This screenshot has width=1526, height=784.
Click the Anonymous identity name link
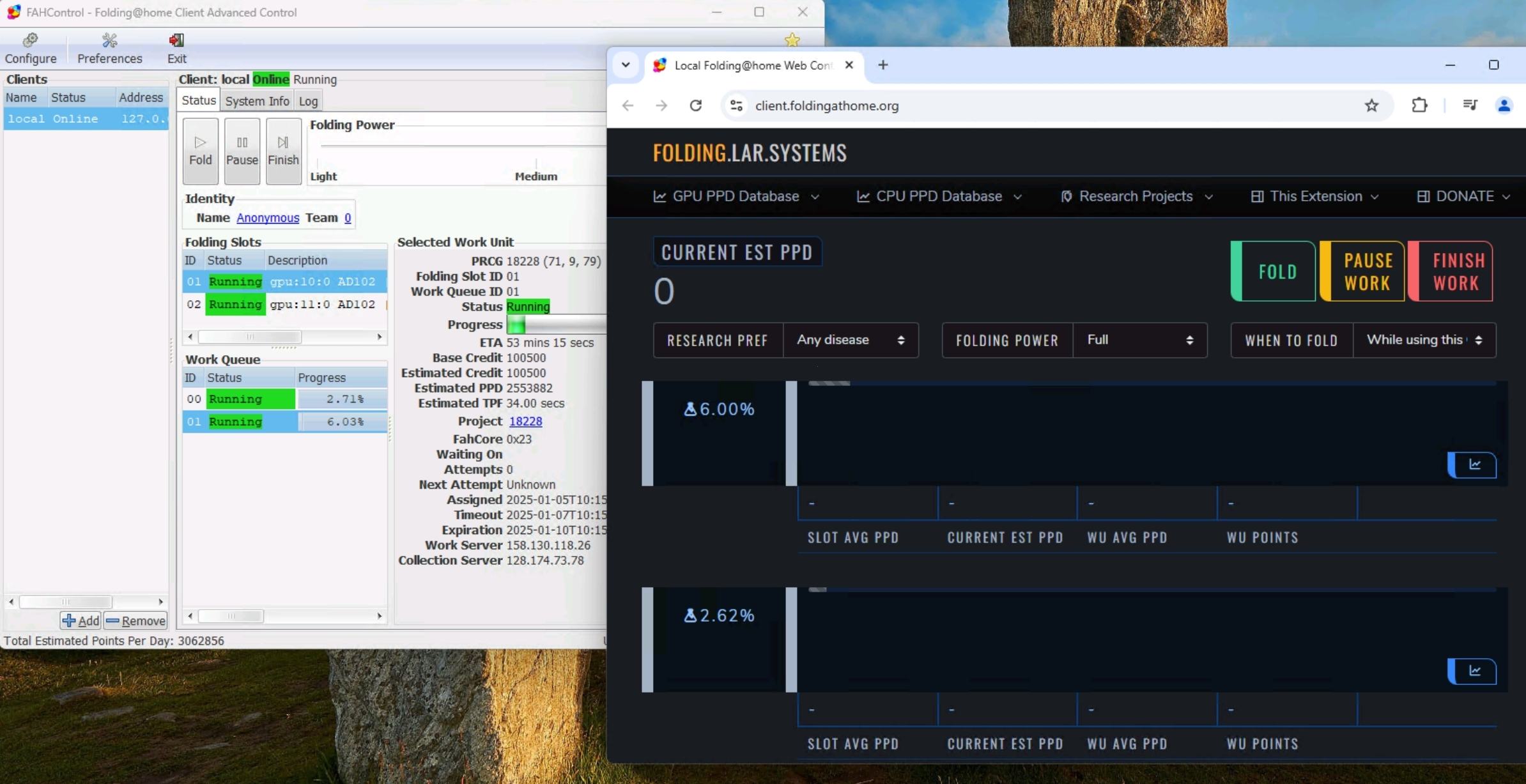pos(267,218)
